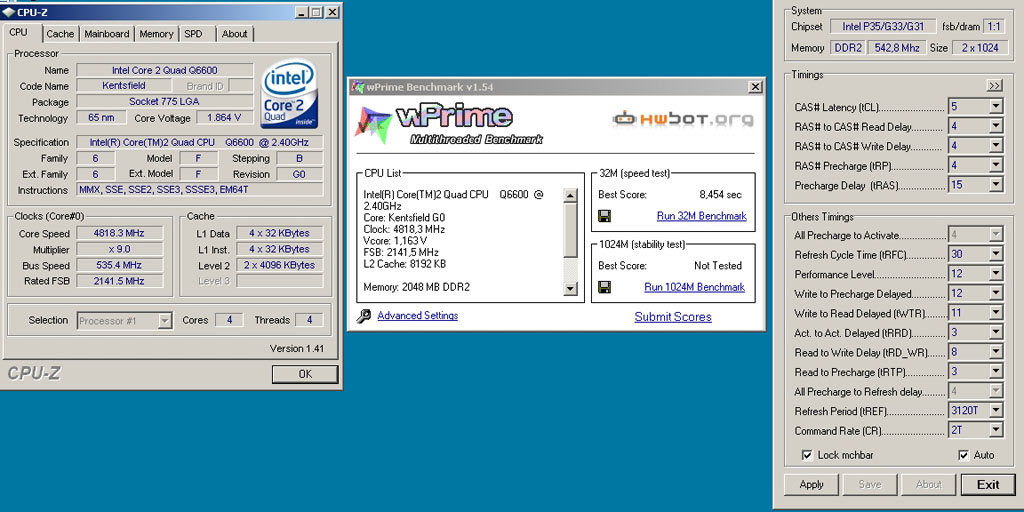Open the Performance Level dropdown

click(995, 274)
